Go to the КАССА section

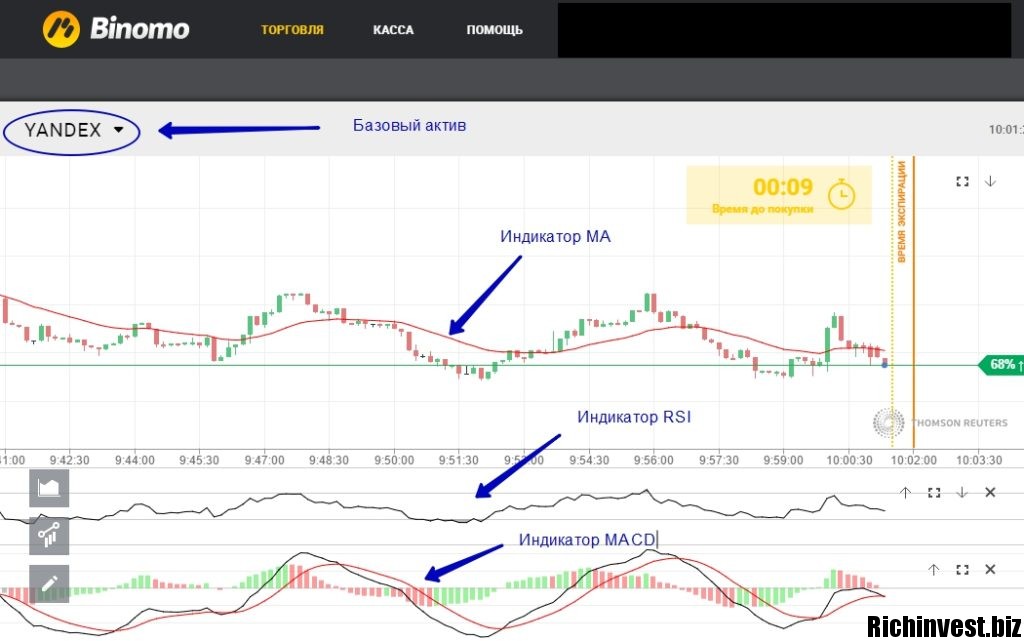tap(393, 30)
